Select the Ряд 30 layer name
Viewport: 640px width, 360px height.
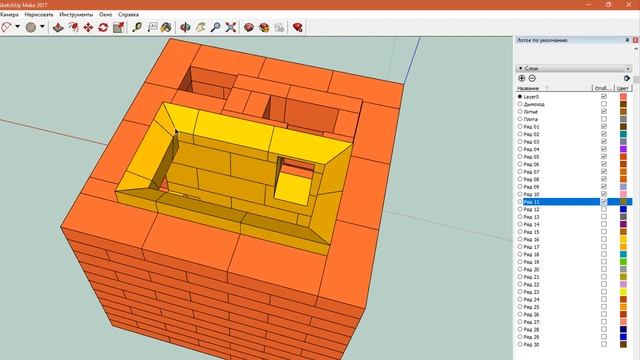(531, 344)
